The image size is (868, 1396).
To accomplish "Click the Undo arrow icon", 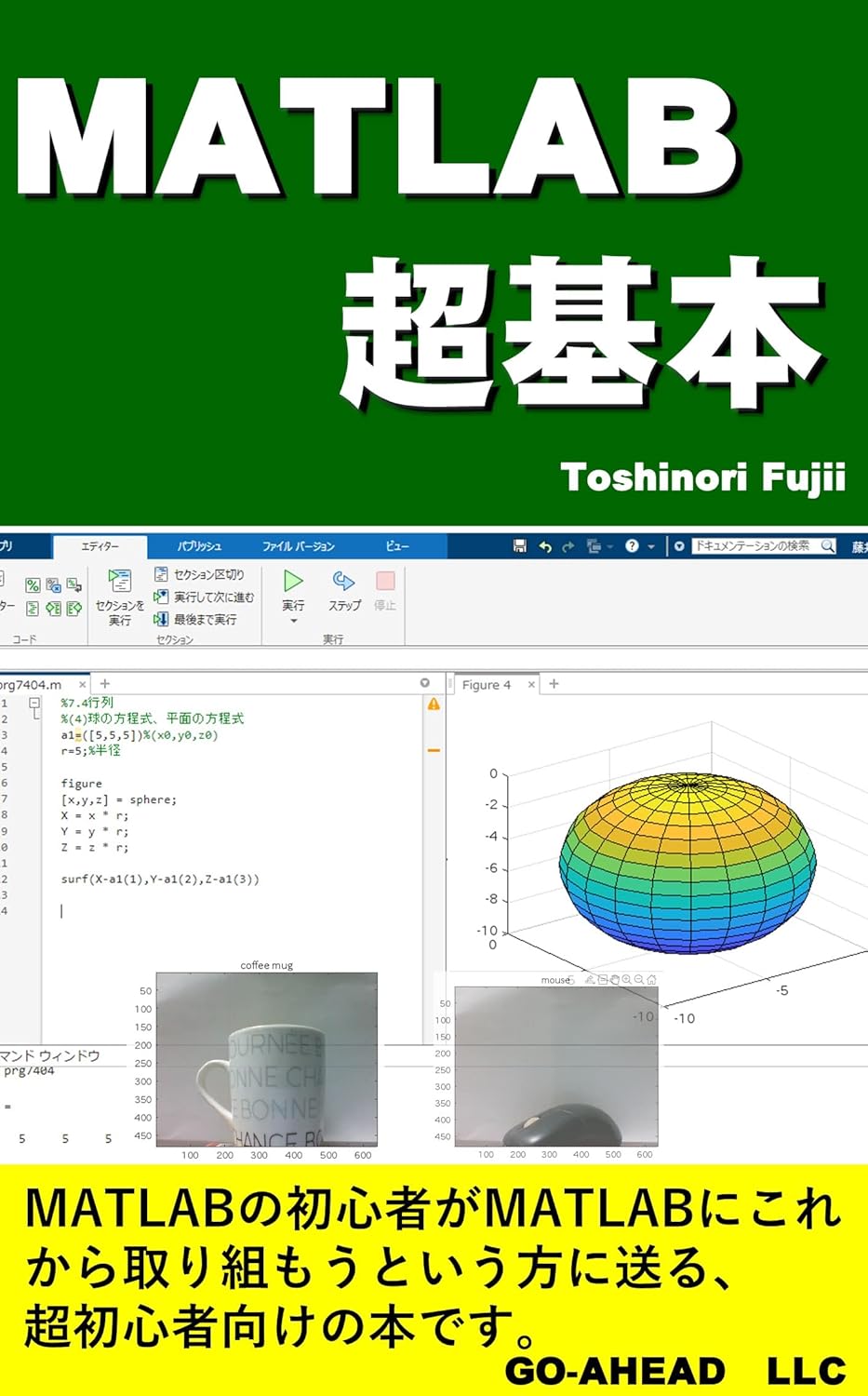I will (544, 545).
